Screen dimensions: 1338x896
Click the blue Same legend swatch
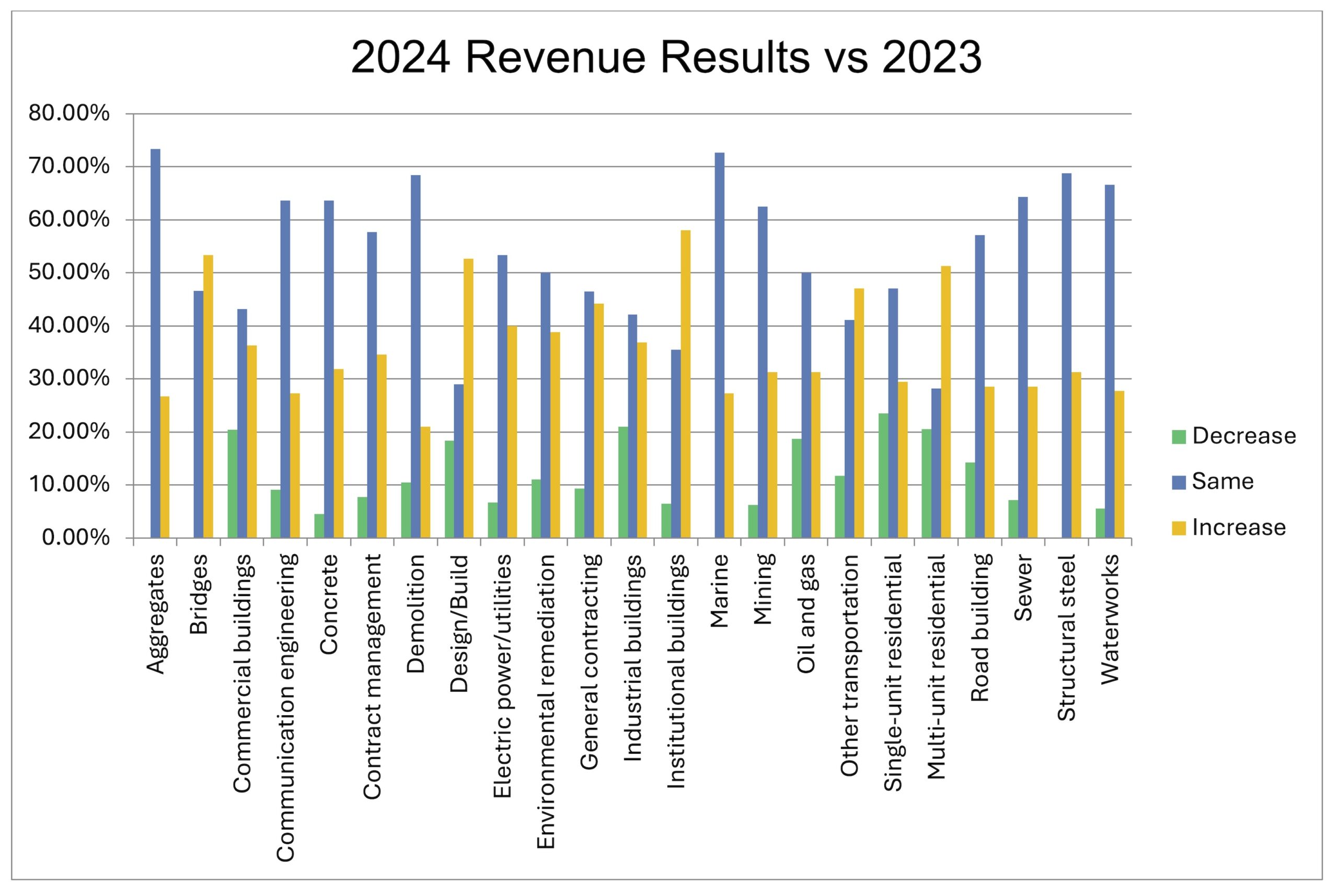[1179, 483]
